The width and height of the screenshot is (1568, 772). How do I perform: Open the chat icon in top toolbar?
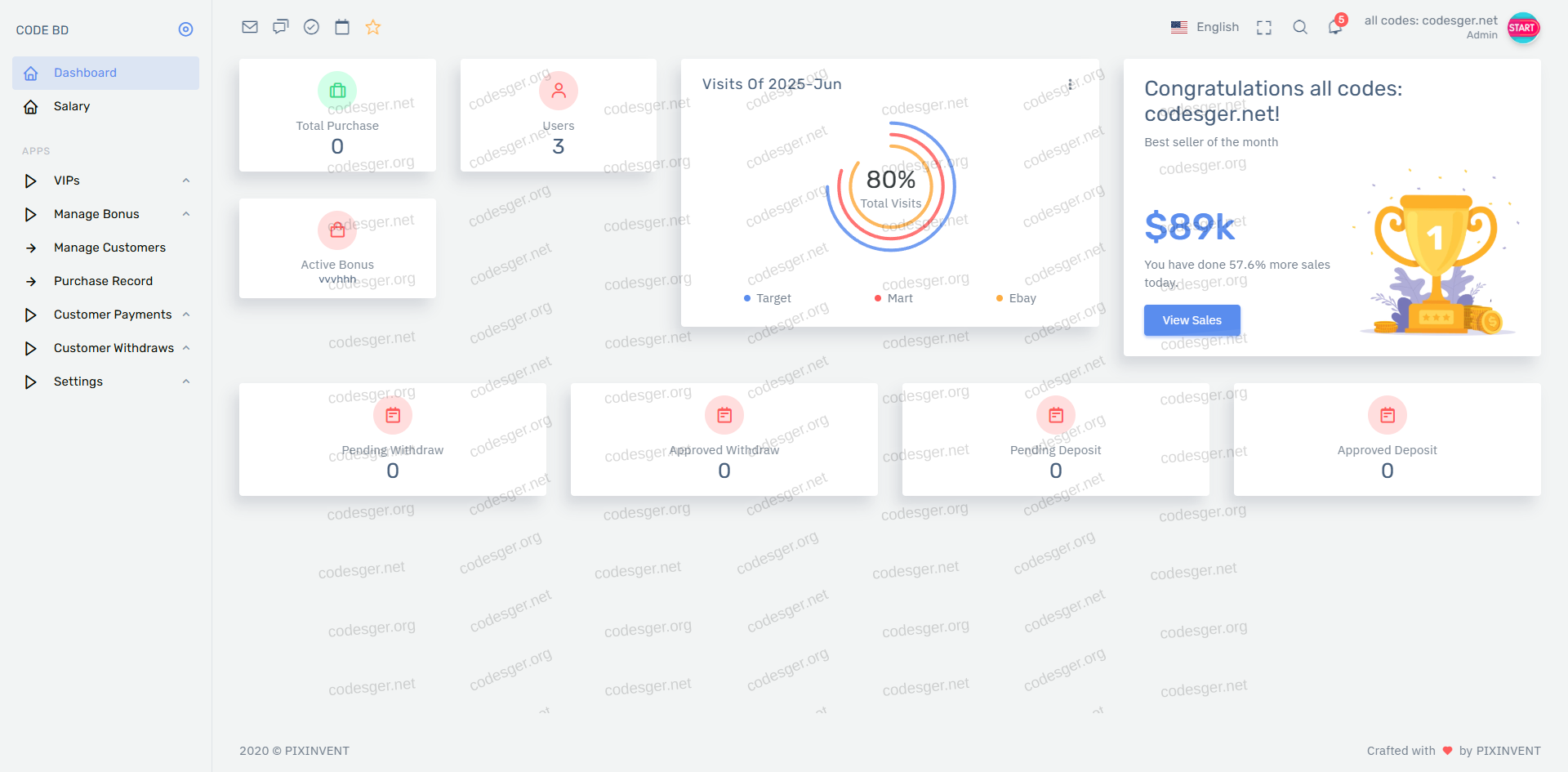coord(281,27)
